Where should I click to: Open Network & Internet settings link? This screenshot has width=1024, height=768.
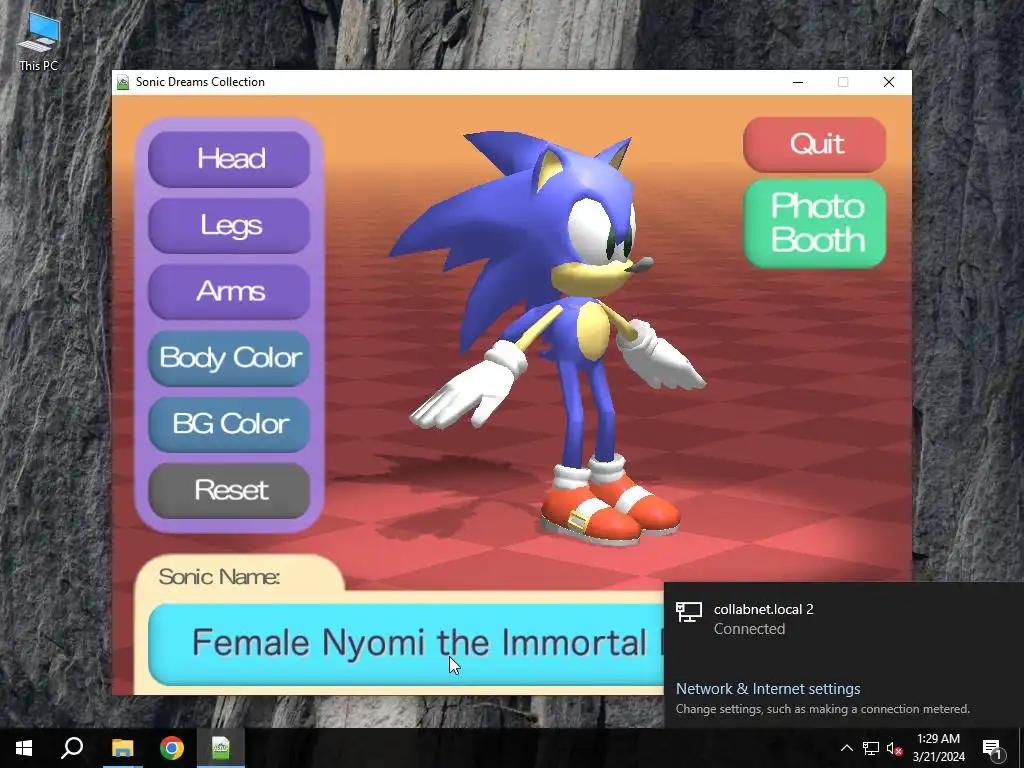(x=767, y=688)
